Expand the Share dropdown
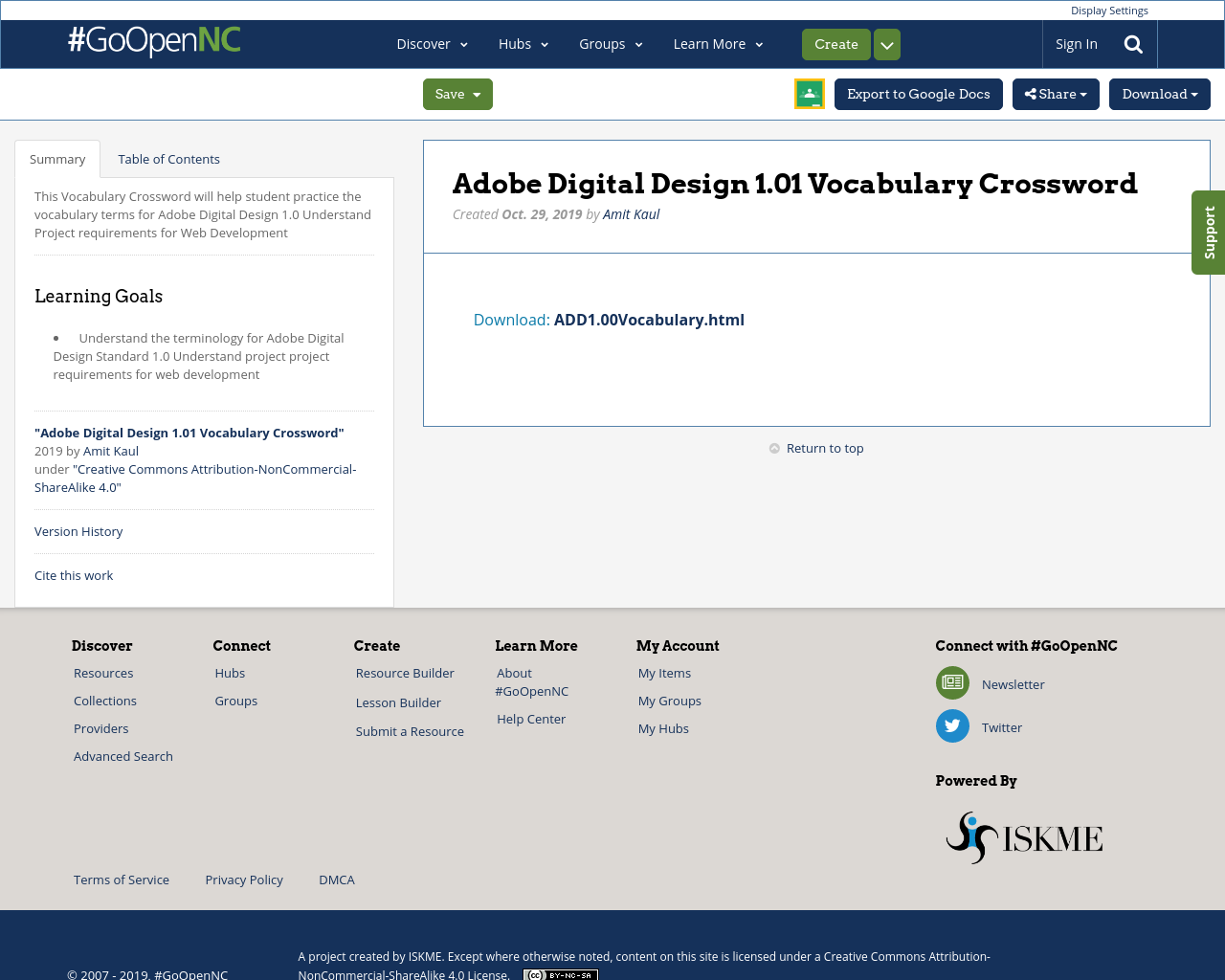Screen dimensions: 1225x980 pyautogui.click(x=1056, y=94)
